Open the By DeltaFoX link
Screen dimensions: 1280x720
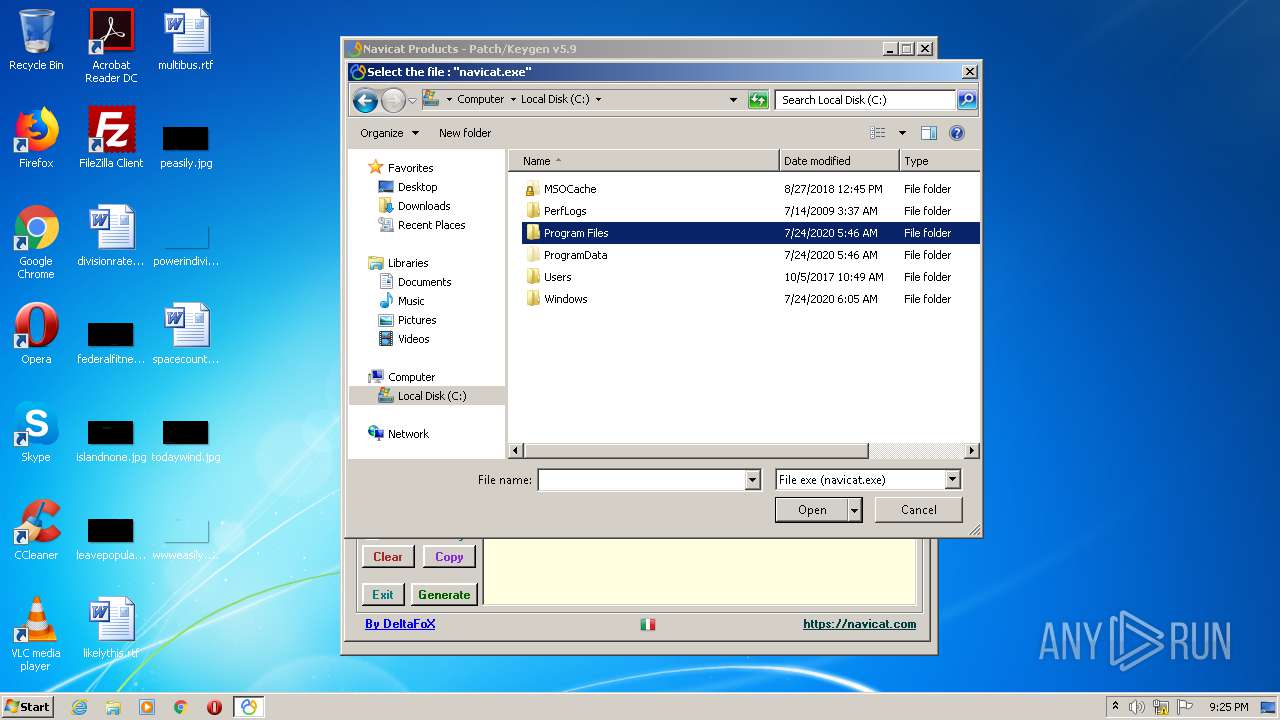400,624
